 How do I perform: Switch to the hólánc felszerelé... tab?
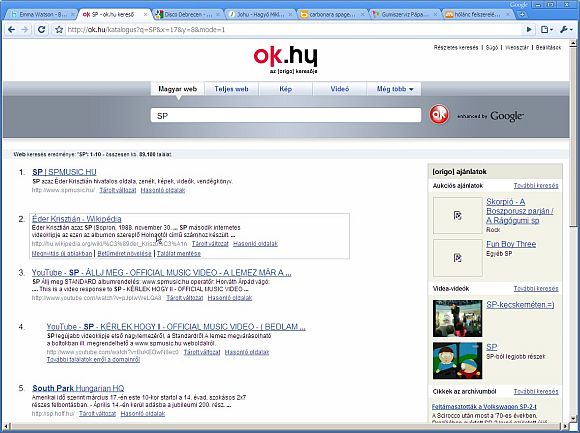[476, 15]
